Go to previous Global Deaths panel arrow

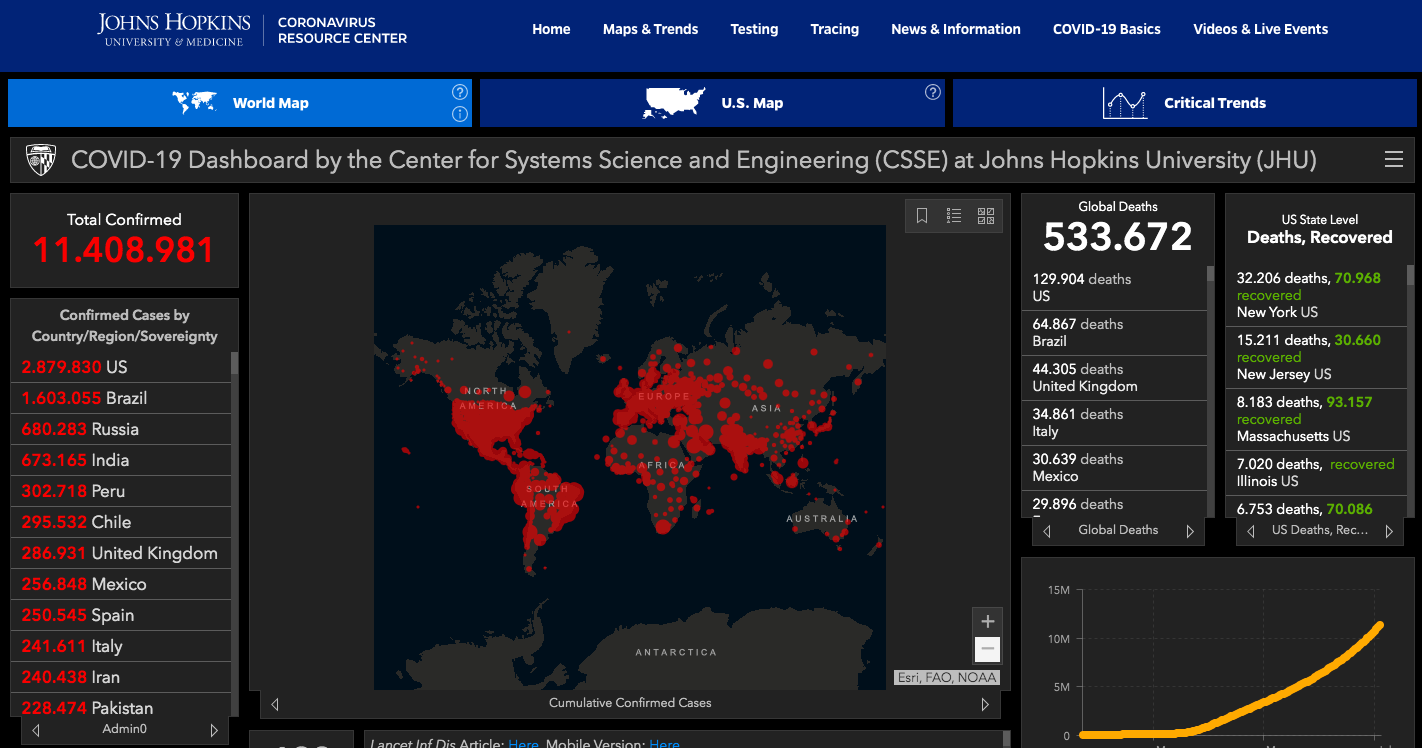[1047, 531]
